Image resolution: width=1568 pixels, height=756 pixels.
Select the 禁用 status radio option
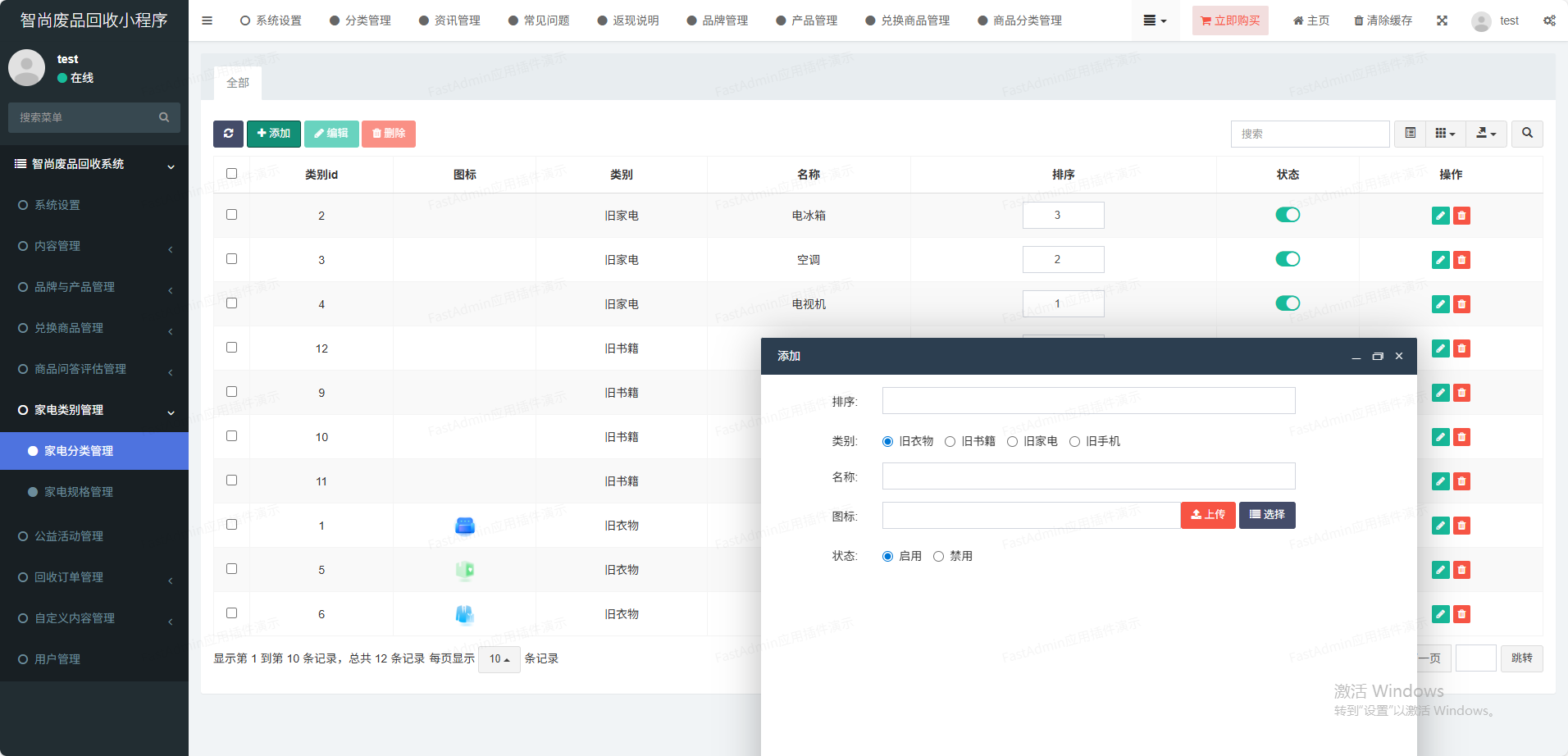coord(938,557)
